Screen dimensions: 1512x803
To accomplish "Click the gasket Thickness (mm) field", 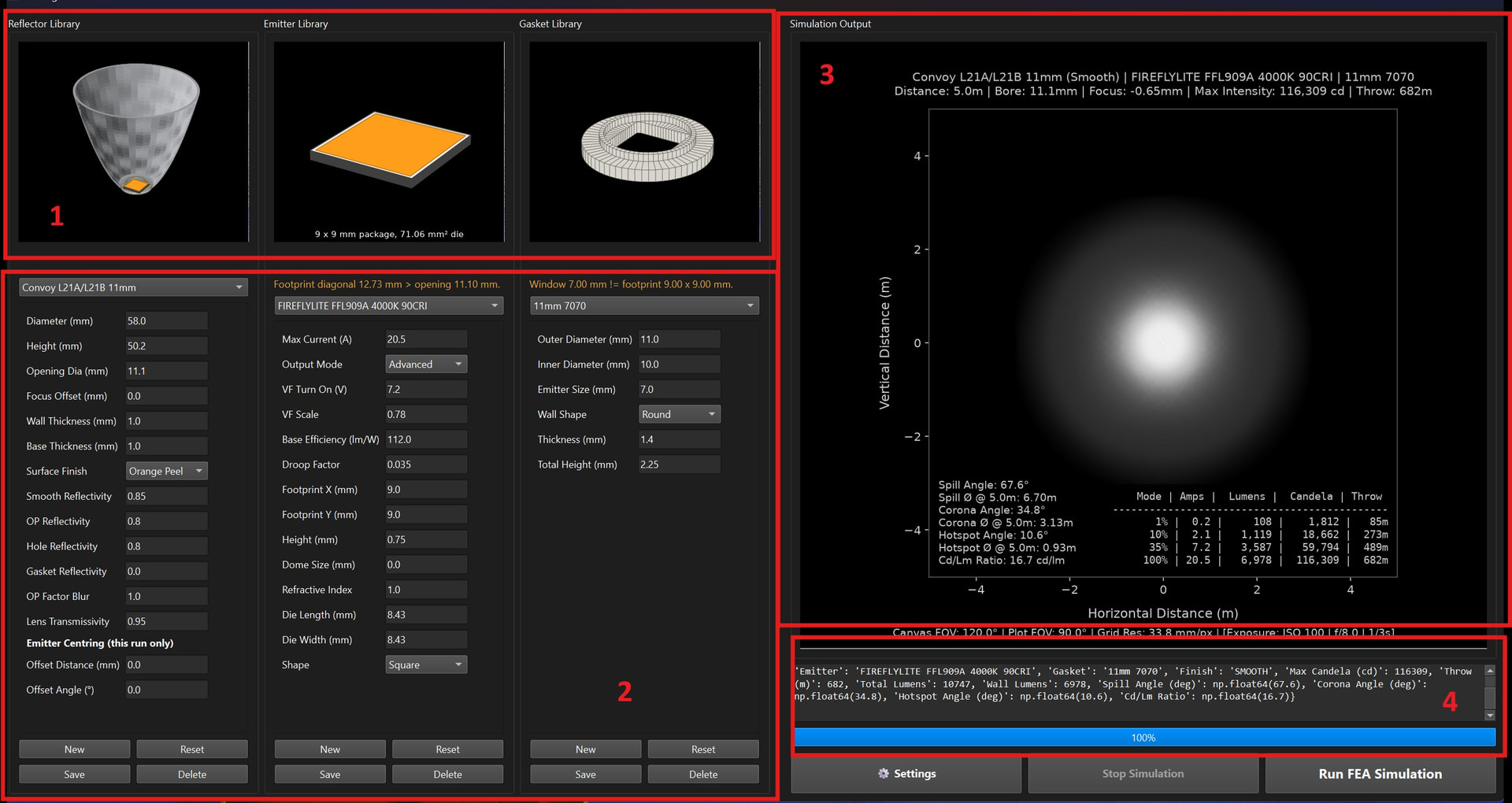I will coord(680,439).
